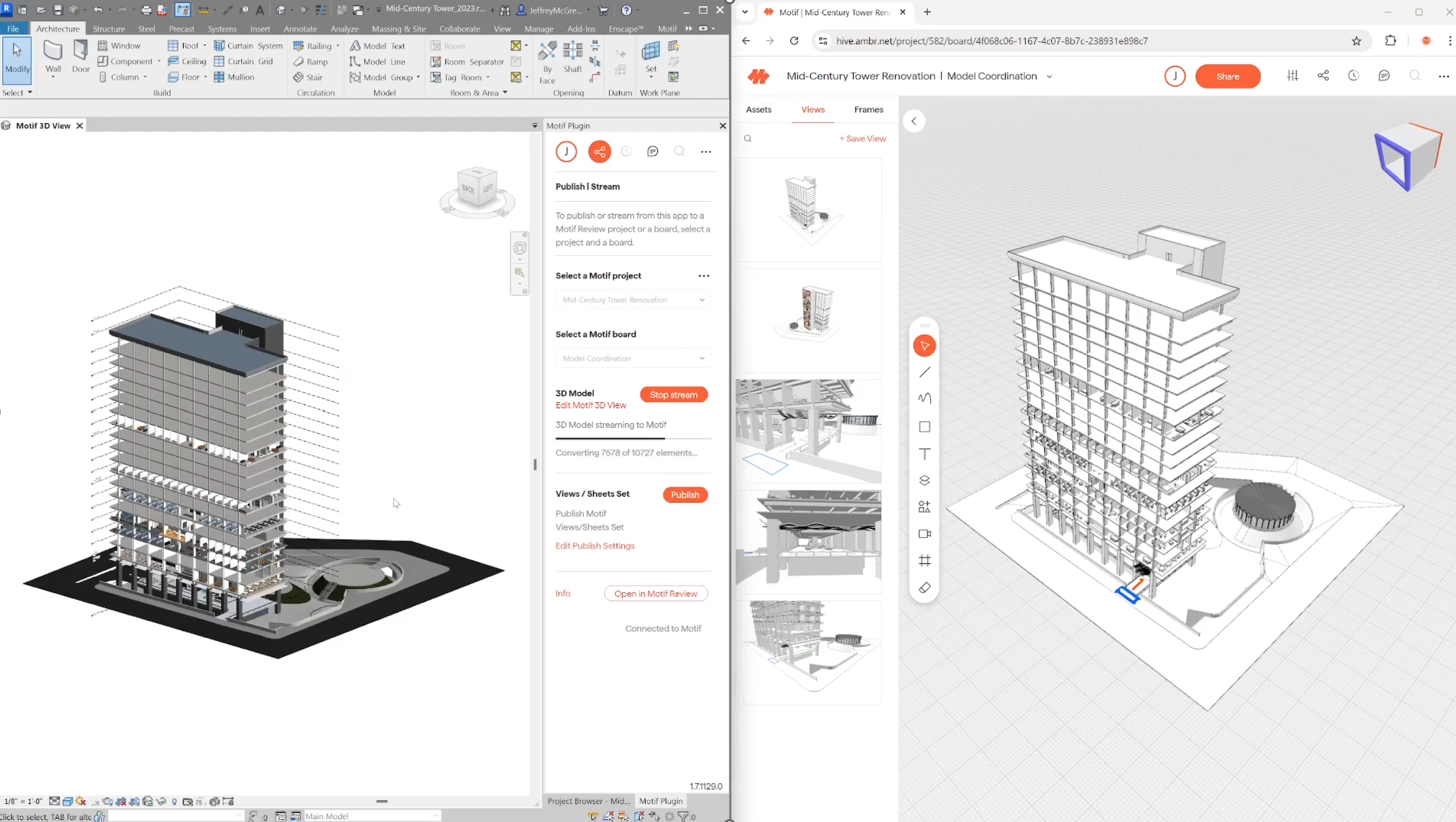Screen dimensions: 1456x822
Task: Click the camera video tool in Motif
Action: point(925,534)
